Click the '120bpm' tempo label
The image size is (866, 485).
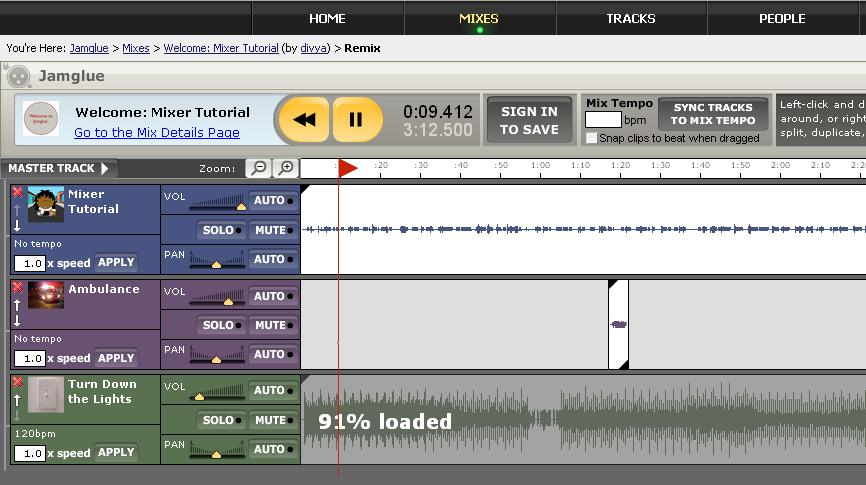[x=35, y=434]
